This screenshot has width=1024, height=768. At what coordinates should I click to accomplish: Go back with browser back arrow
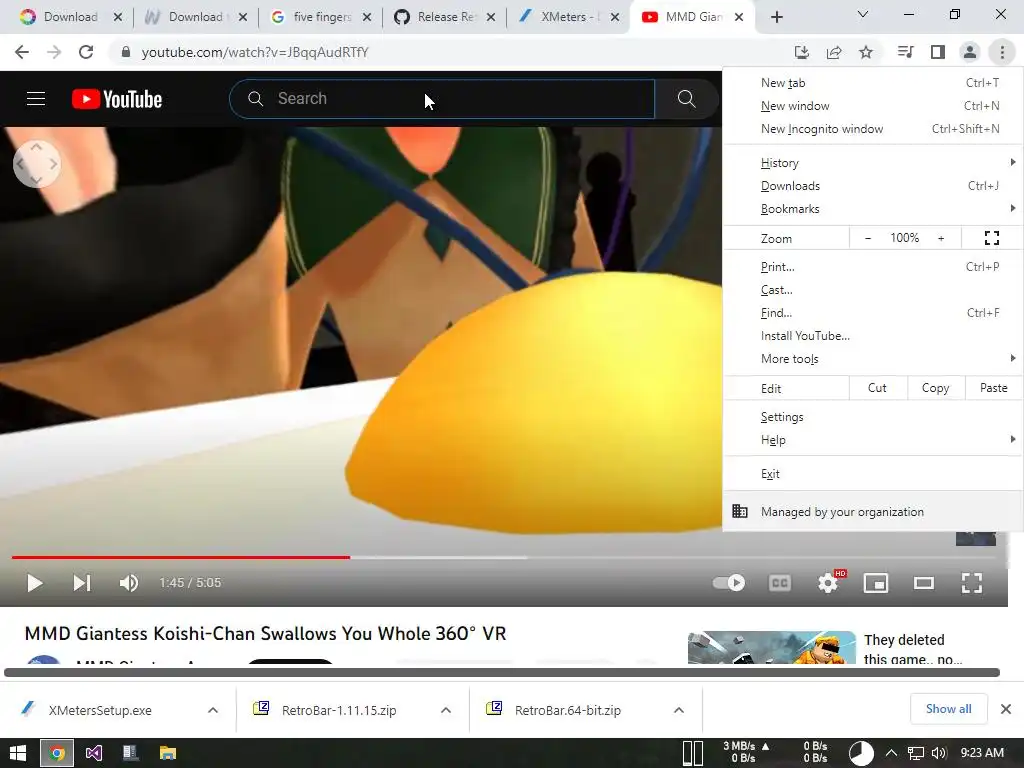click(x=22, y=52)
